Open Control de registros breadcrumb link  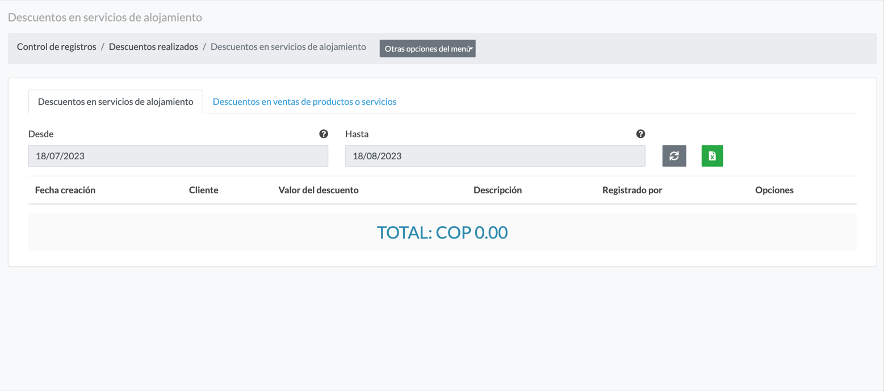pyautogui.click(x=56, y=47)
